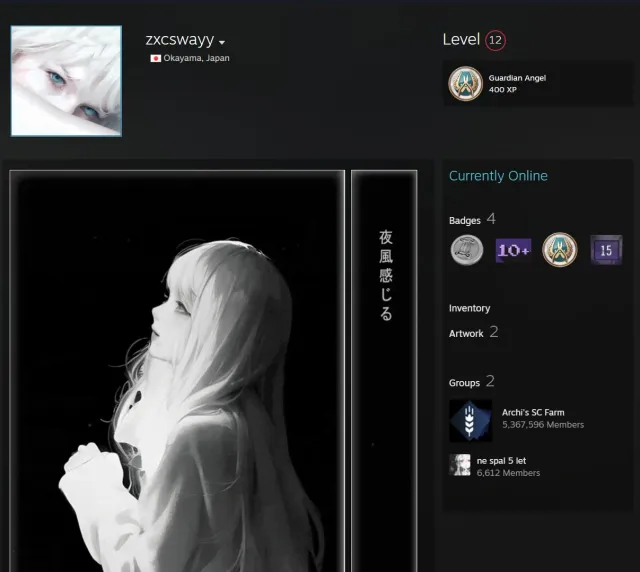The height and width of the screenshot is (572, 640).
Task: Open the featured Guardian Angel badge icon
Action: click(465, 83)
